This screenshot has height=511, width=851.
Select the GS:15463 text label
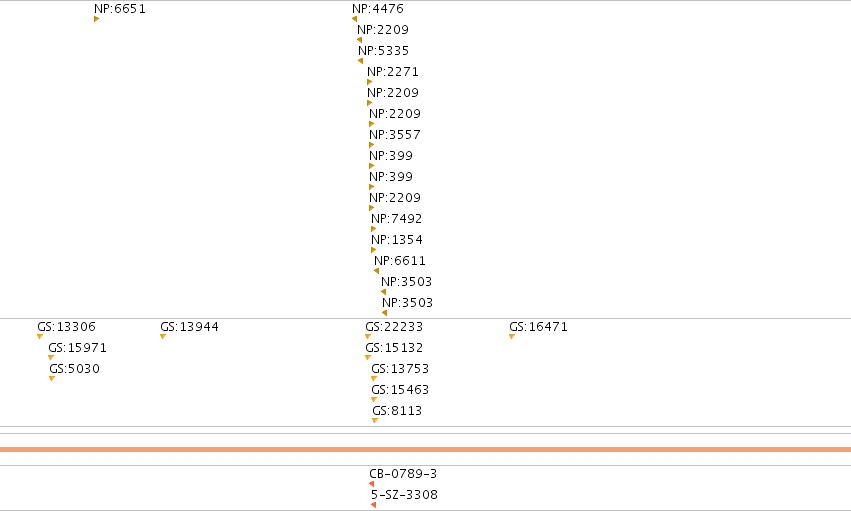point(400,389)
